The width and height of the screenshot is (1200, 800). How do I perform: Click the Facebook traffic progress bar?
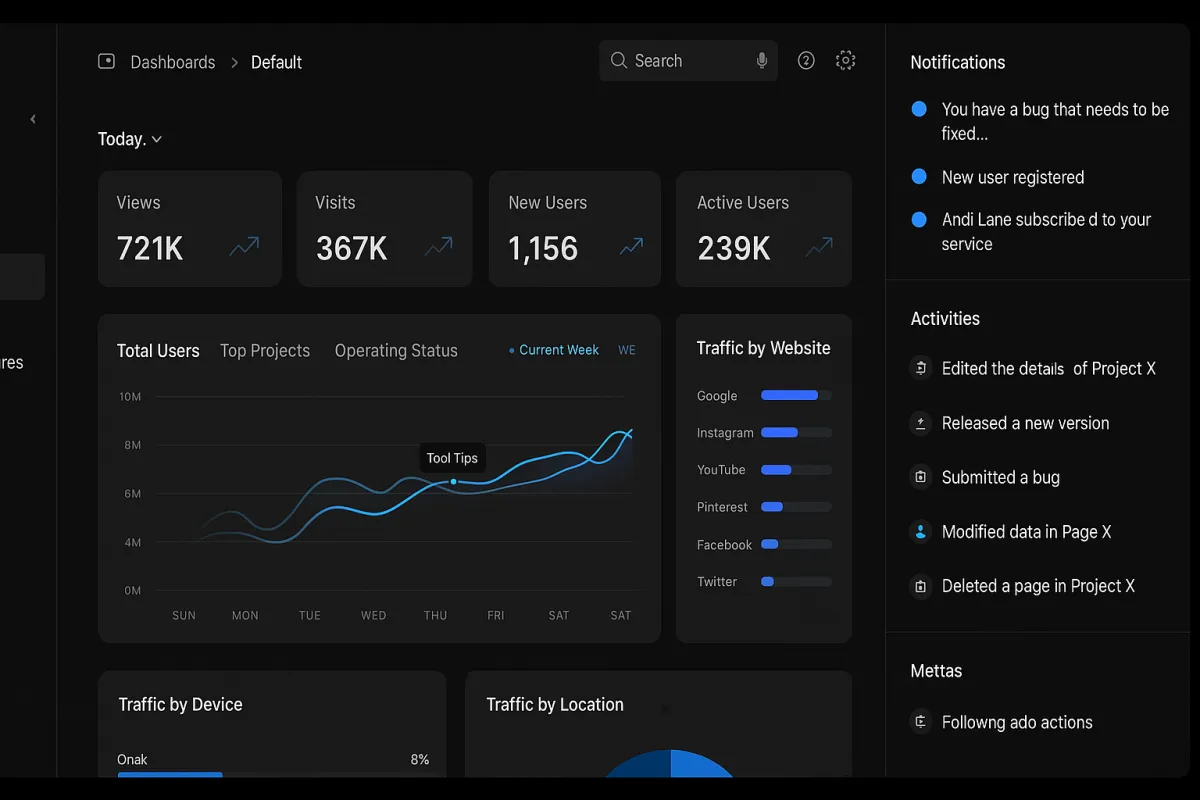pos(796,544)
